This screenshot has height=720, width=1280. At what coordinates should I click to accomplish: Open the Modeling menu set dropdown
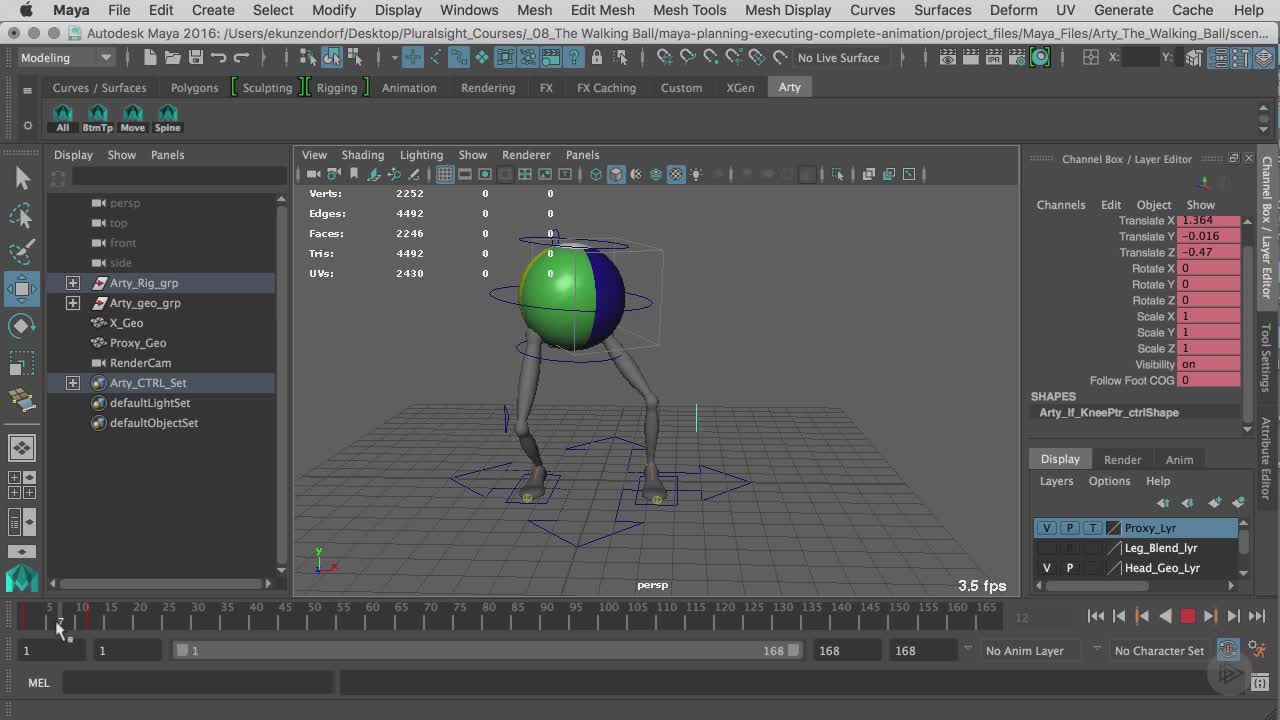(66, 57)
